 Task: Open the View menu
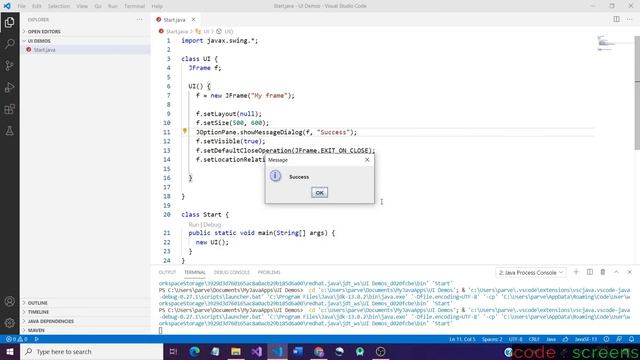click(82, 6)
